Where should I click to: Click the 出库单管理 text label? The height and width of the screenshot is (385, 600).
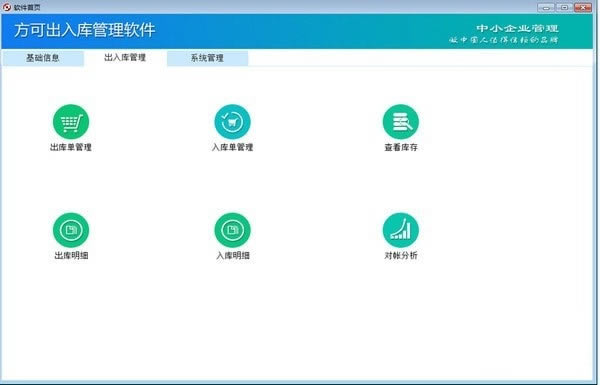(71, 147)
